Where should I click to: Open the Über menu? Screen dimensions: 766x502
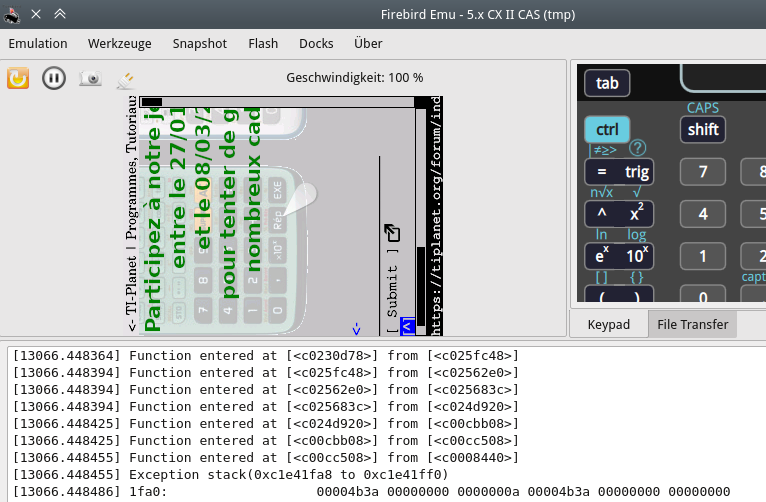click(368, 43)
